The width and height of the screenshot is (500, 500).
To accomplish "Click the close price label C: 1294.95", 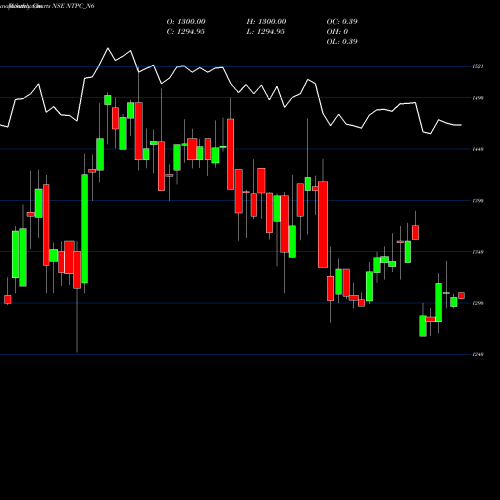I will (186, 32).
